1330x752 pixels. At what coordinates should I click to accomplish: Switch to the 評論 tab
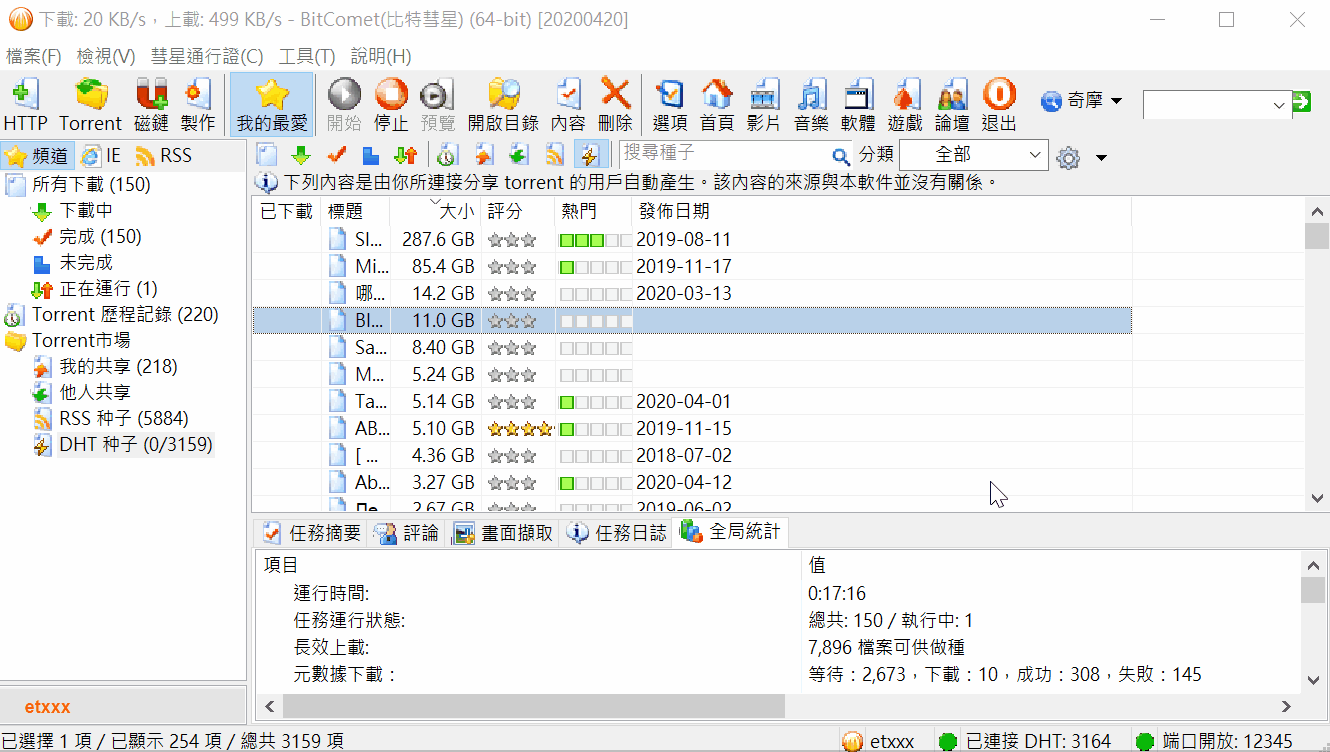[407, 533]
